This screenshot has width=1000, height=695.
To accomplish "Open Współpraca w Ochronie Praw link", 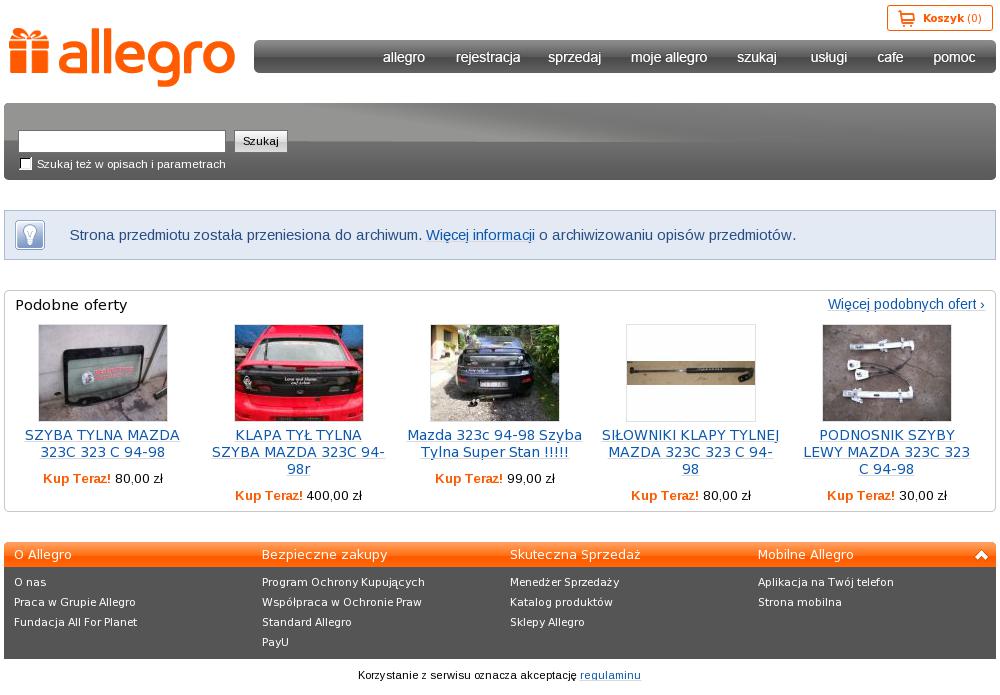I will [x=342, y=603].
